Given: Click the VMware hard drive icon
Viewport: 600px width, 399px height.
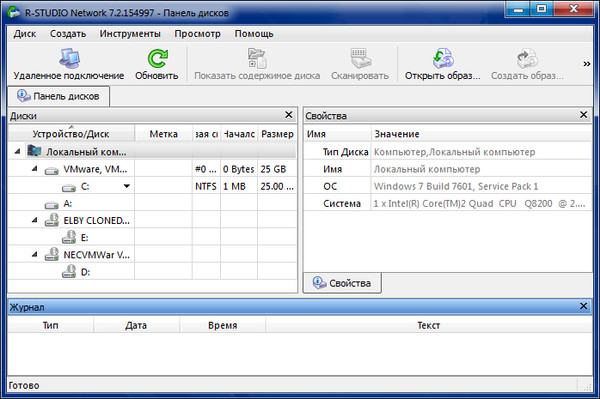Looking at the screenshot, I should coord(51,170).
